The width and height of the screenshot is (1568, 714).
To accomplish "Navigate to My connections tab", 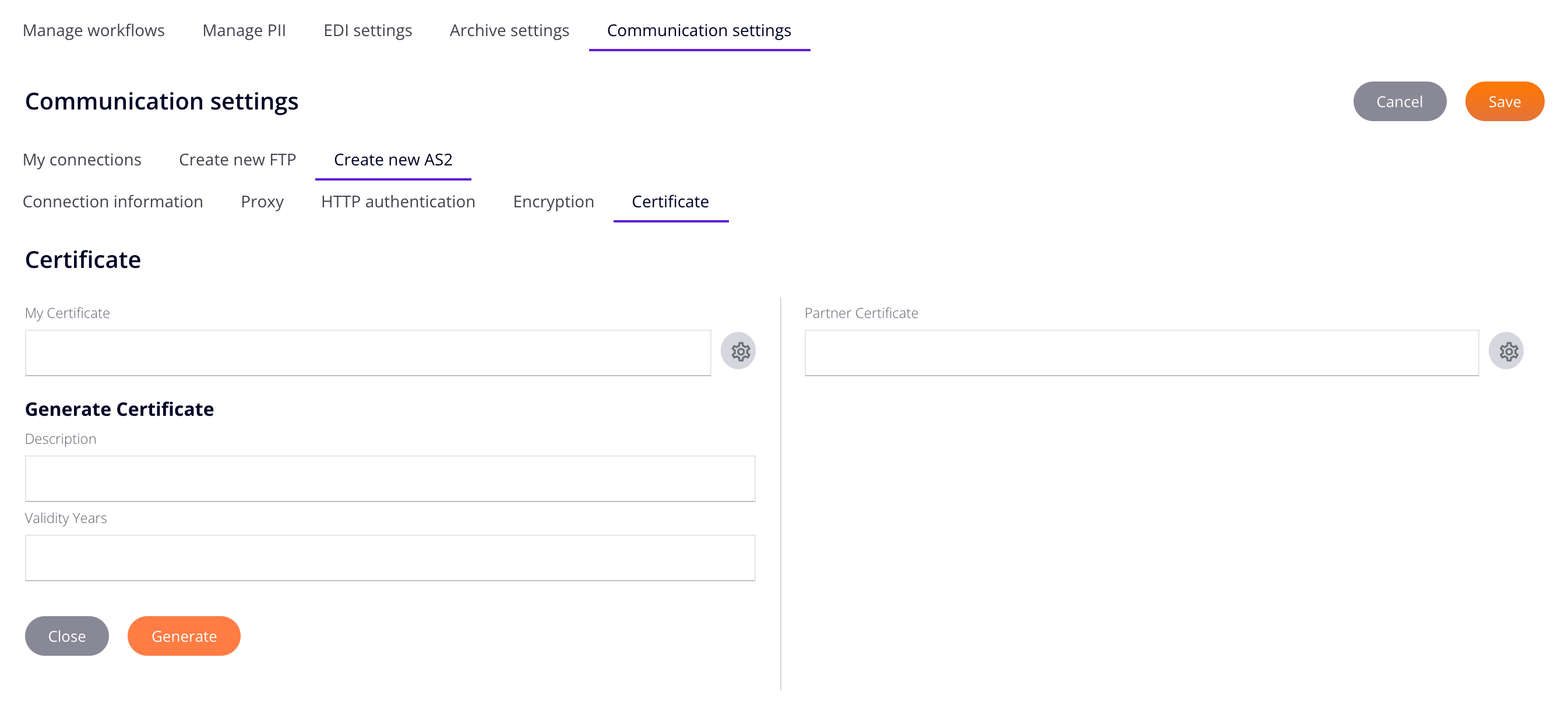I will [x=82, y=159].
